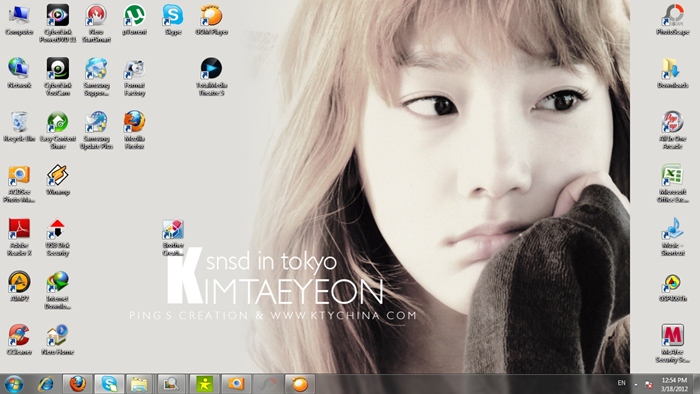Image resolution: width=700 pixels, height=394 pixels.
Task: Select the µTorrent desktop shortcut
Action: (134, 20)
